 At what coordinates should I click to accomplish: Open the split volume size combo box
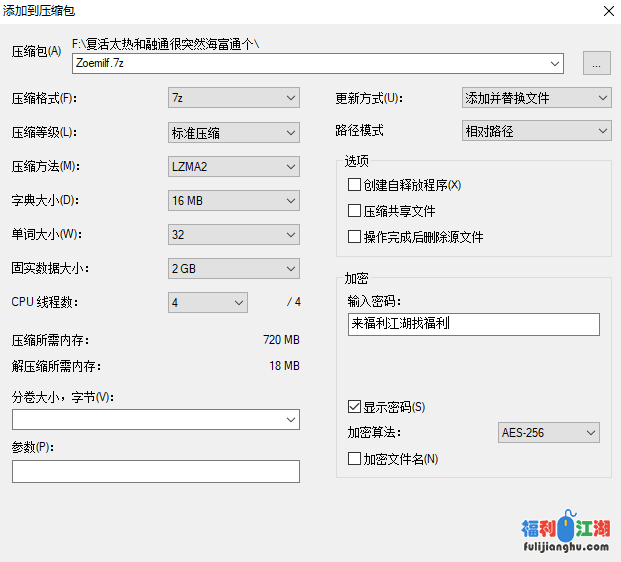tap(156, 419)
